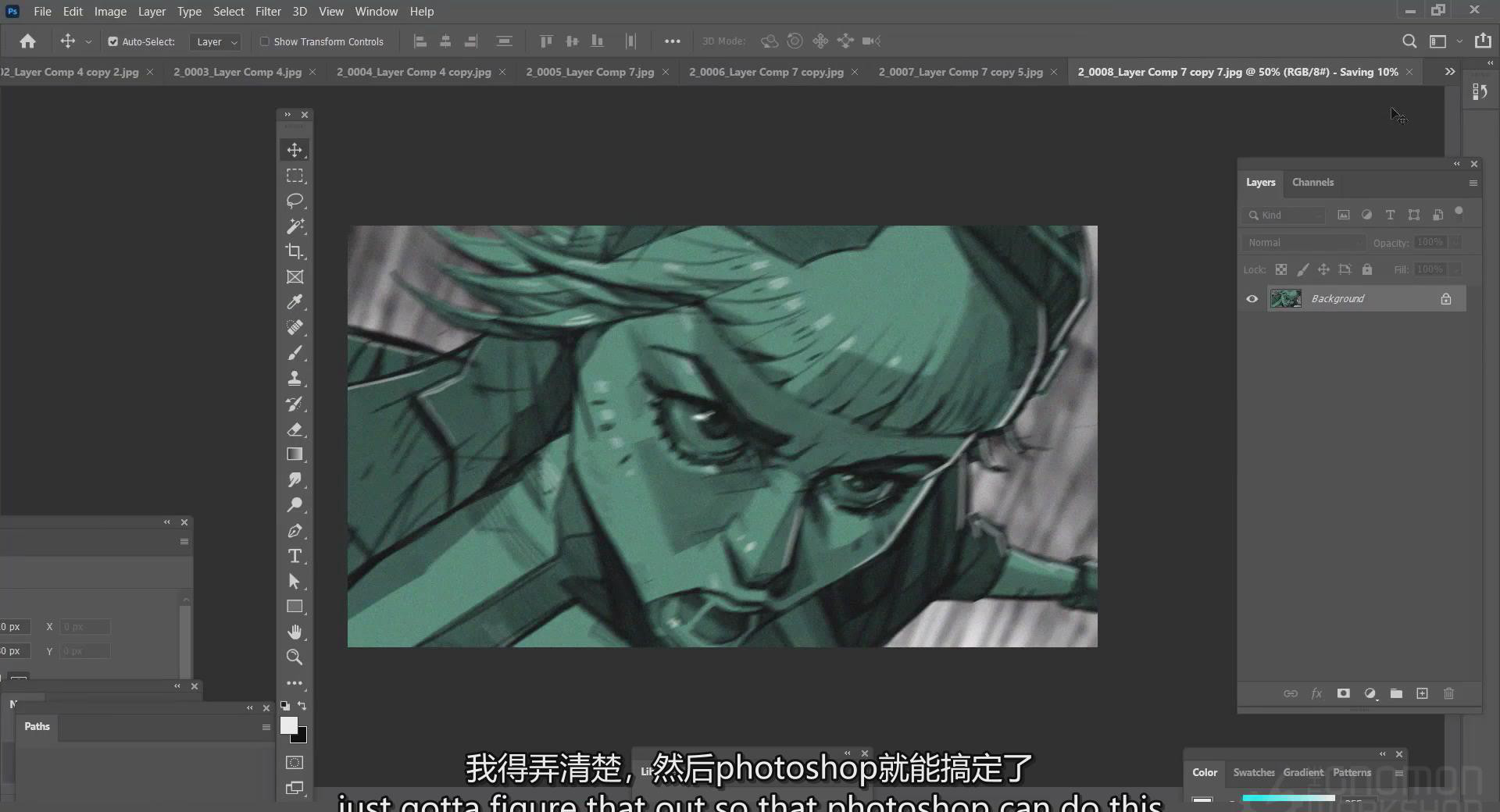
Task: Select the Move tool in toolbox
Action: (x=295, y=150)
